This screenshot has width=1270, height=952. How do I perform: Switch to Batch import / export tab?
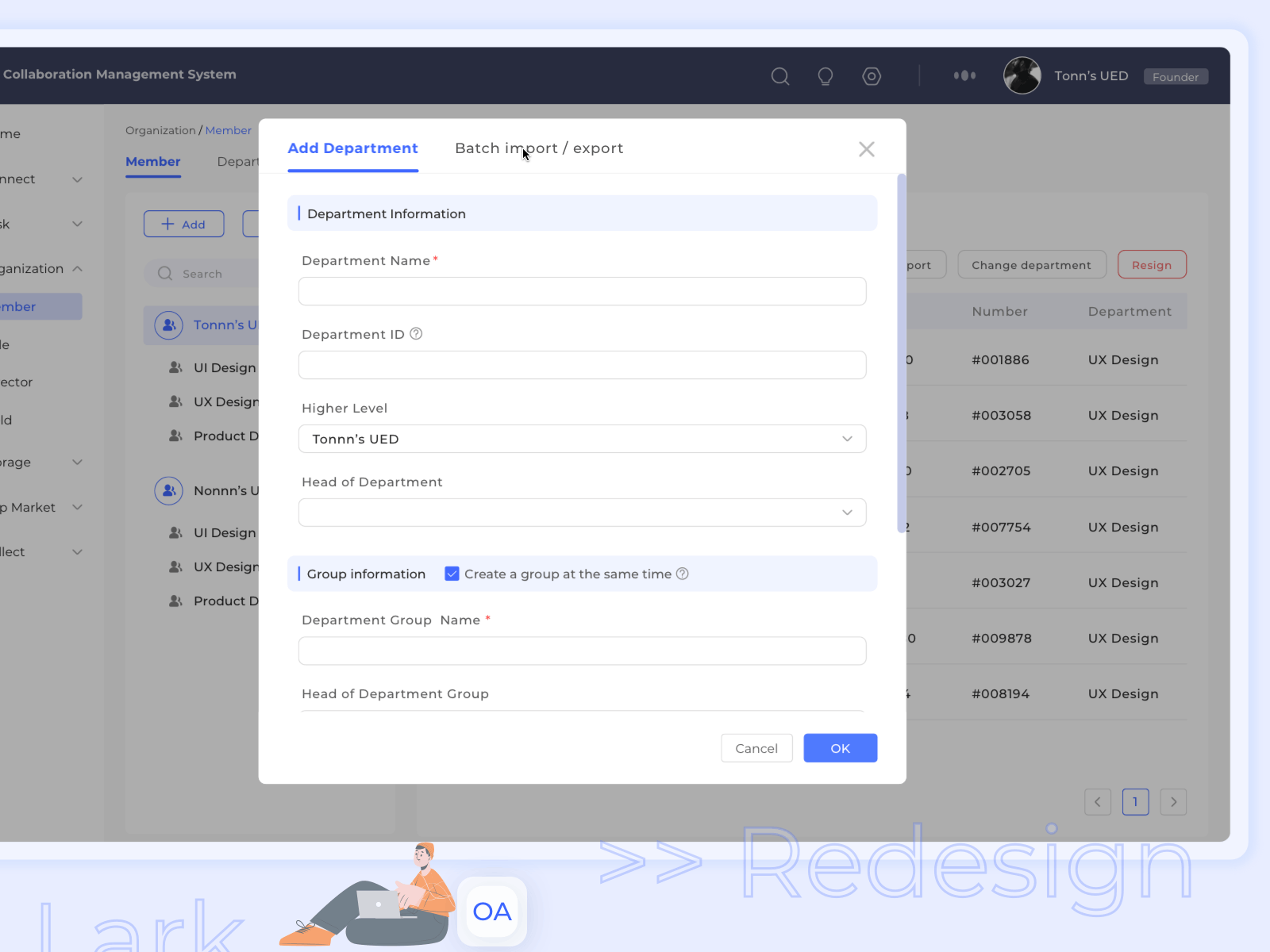click(x=539, y=148)
